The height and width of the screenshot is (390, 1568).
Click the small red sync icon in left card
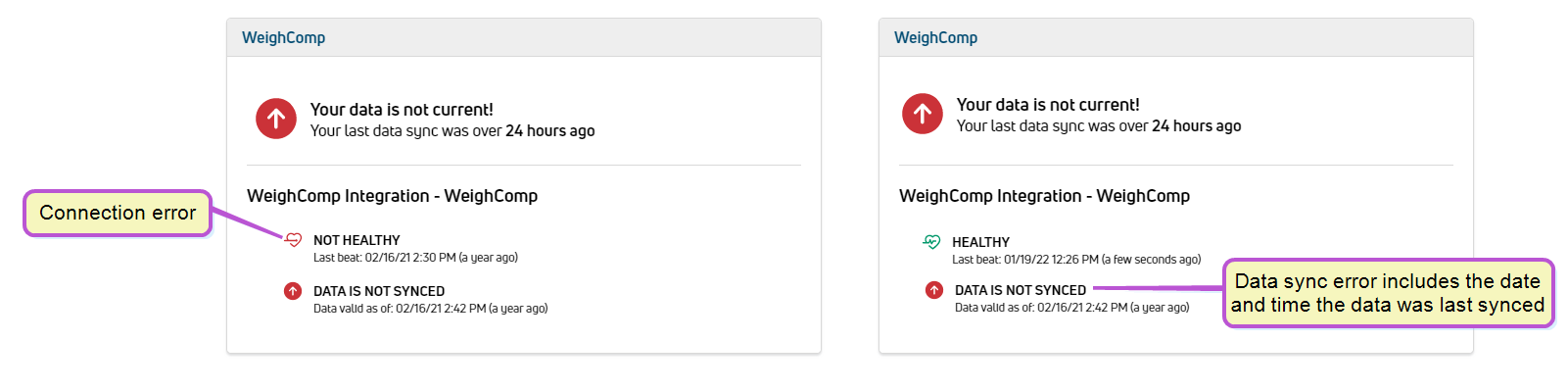293,291
